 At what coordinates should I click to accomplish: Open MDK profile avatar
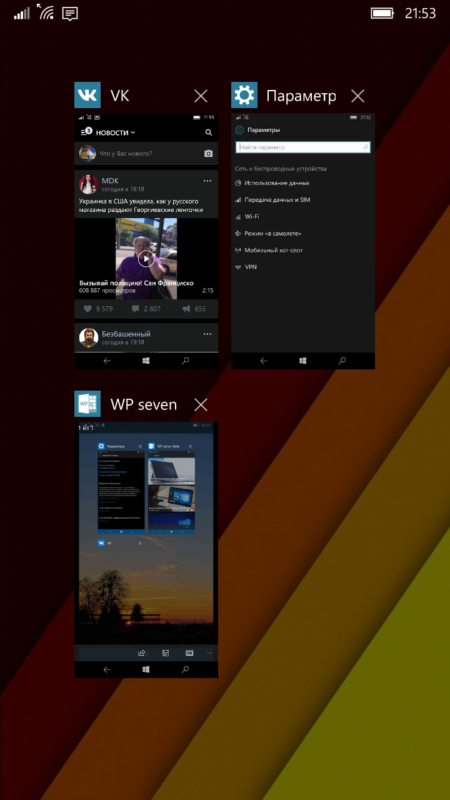click(88, 184)
